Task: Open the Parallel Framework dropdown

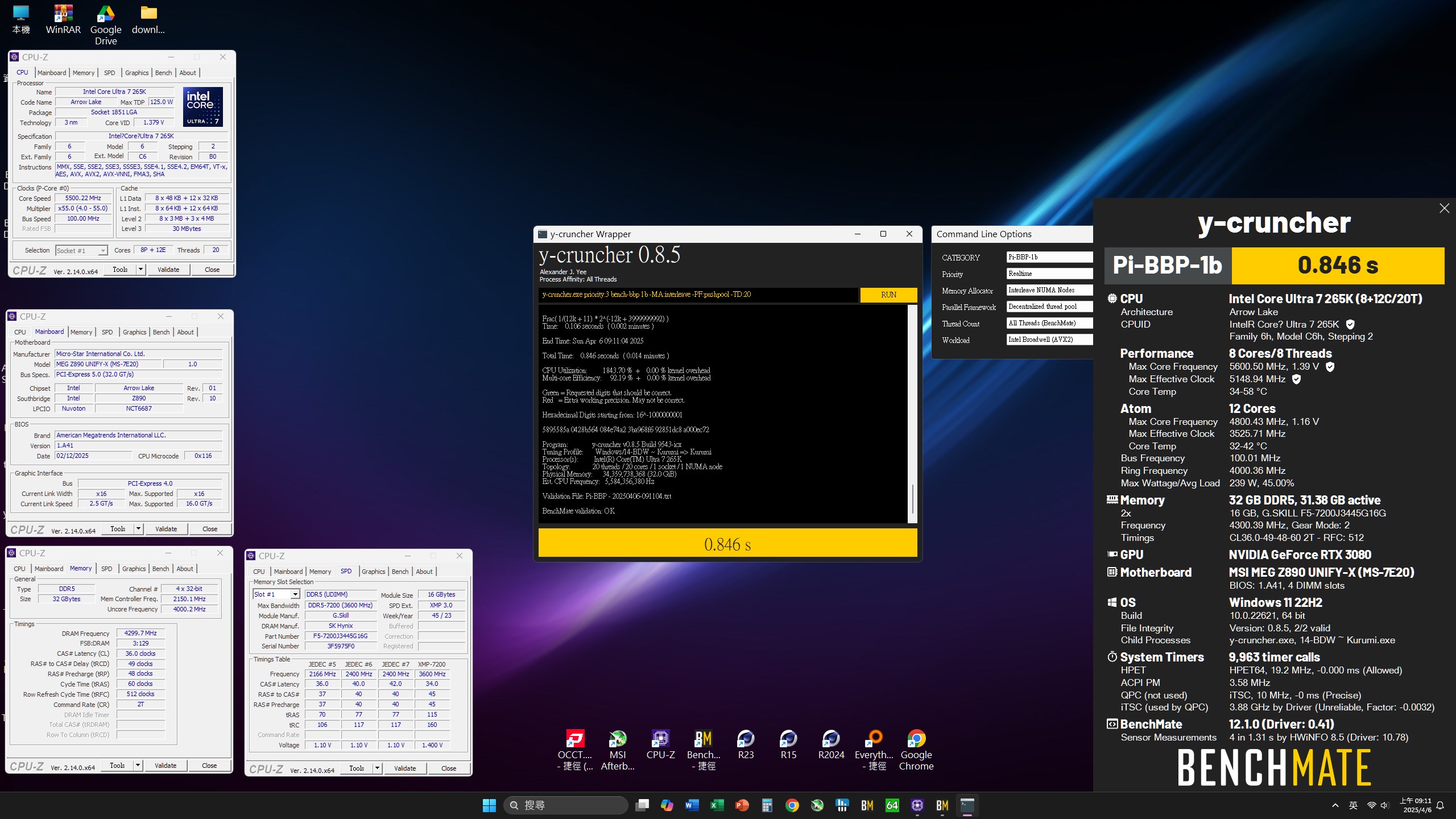Action: click(x=1049, y=307)
